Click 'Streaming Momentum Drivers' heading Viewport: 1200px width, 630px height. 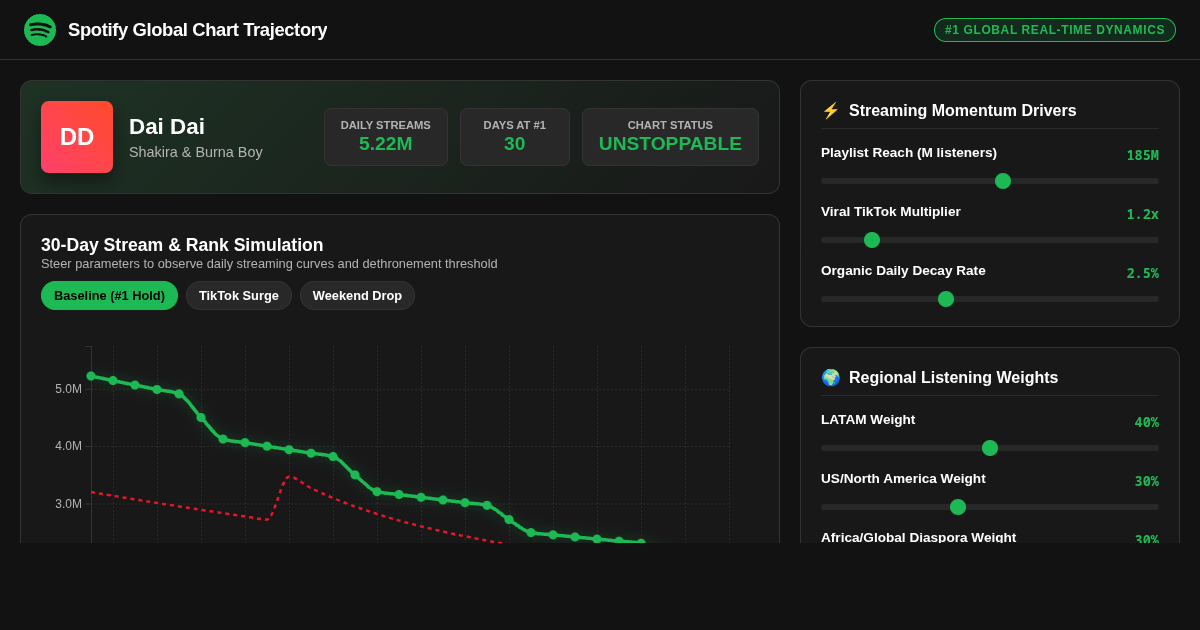click(963, 111)
